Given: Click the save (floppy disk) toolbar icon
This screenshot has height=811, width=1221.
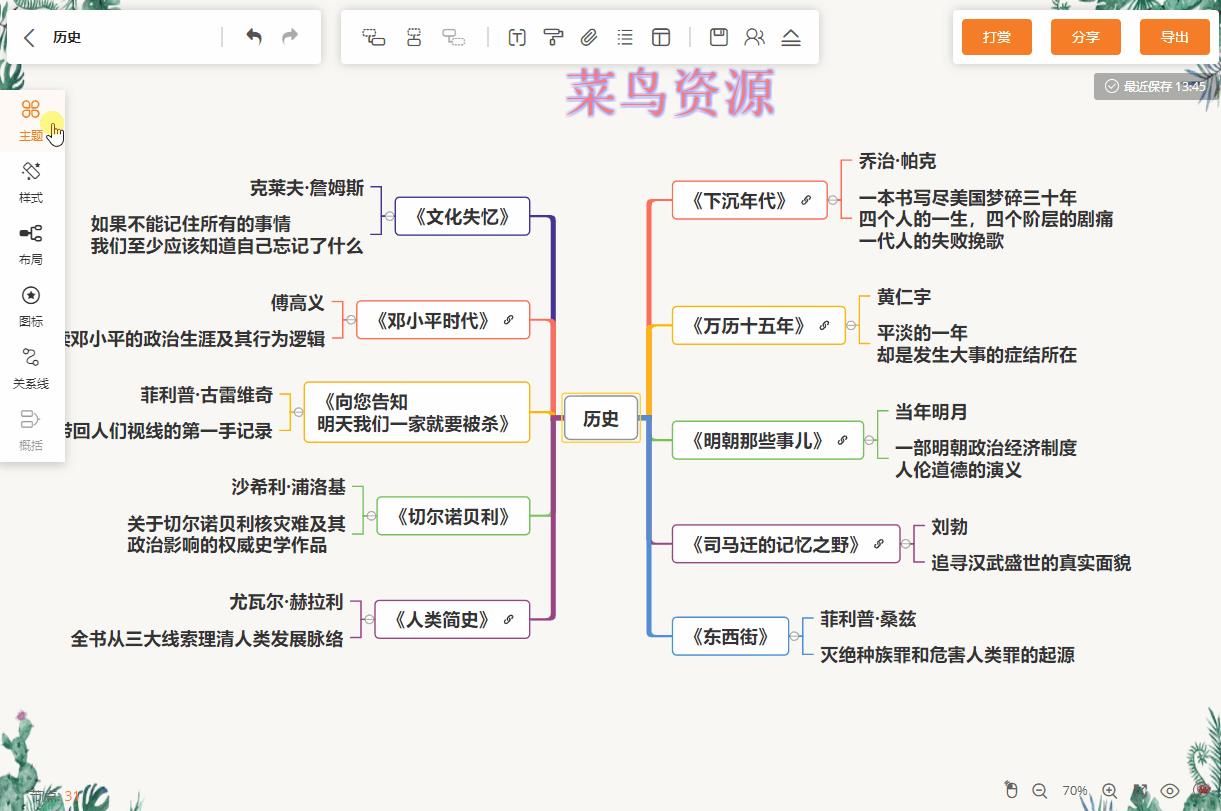Looking at the screenshot, I should [717, 37].
